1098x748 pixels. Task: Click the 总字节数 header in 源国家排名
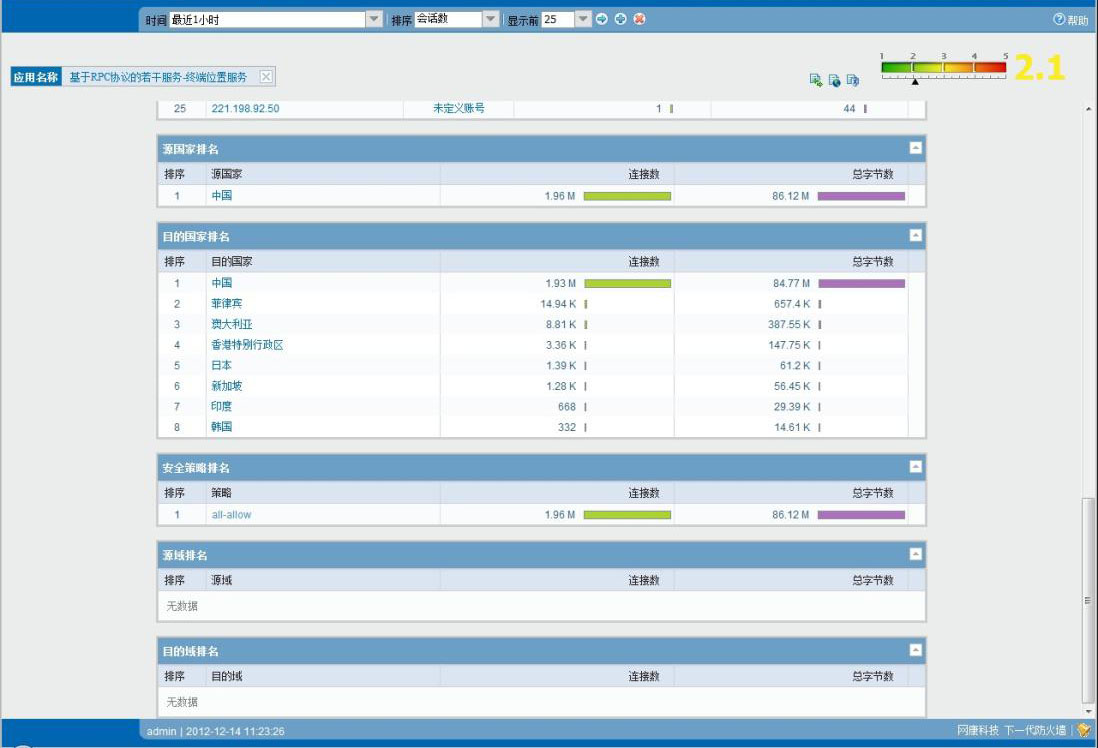coord(873,174)
